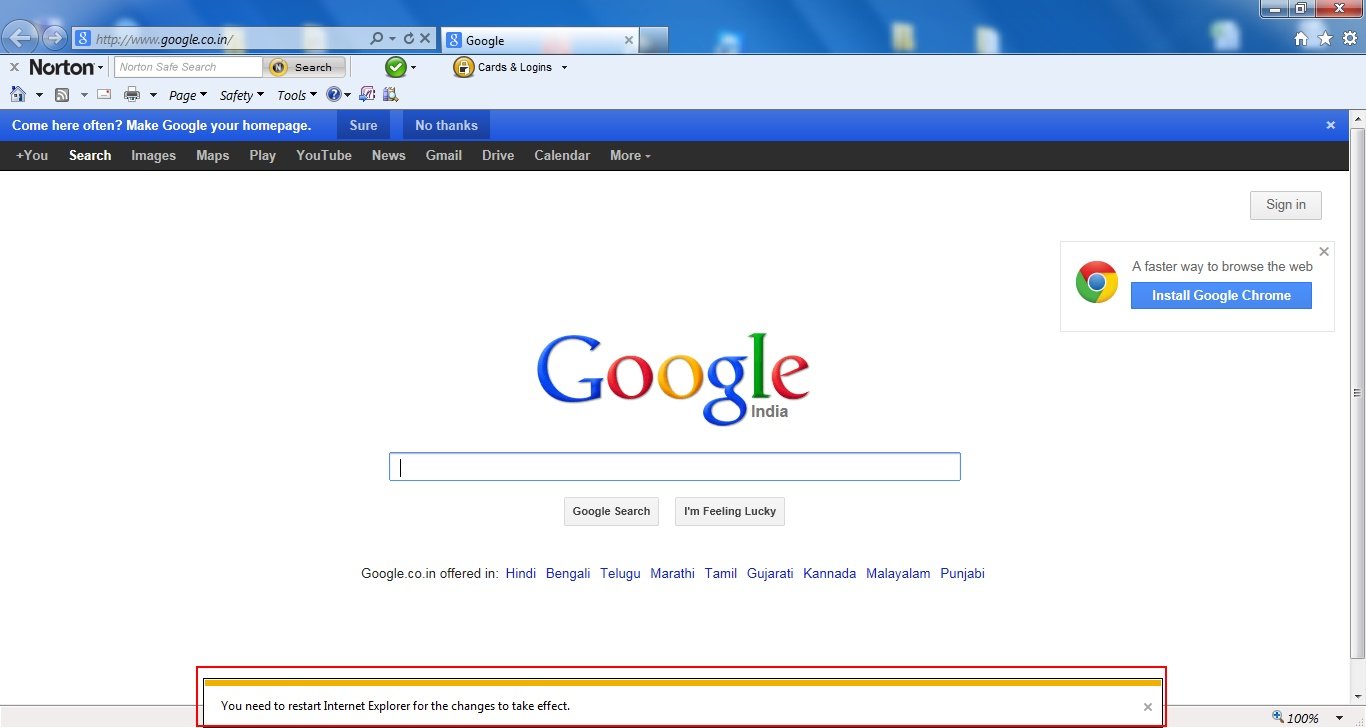Open the Safety menu

point(242,95)
